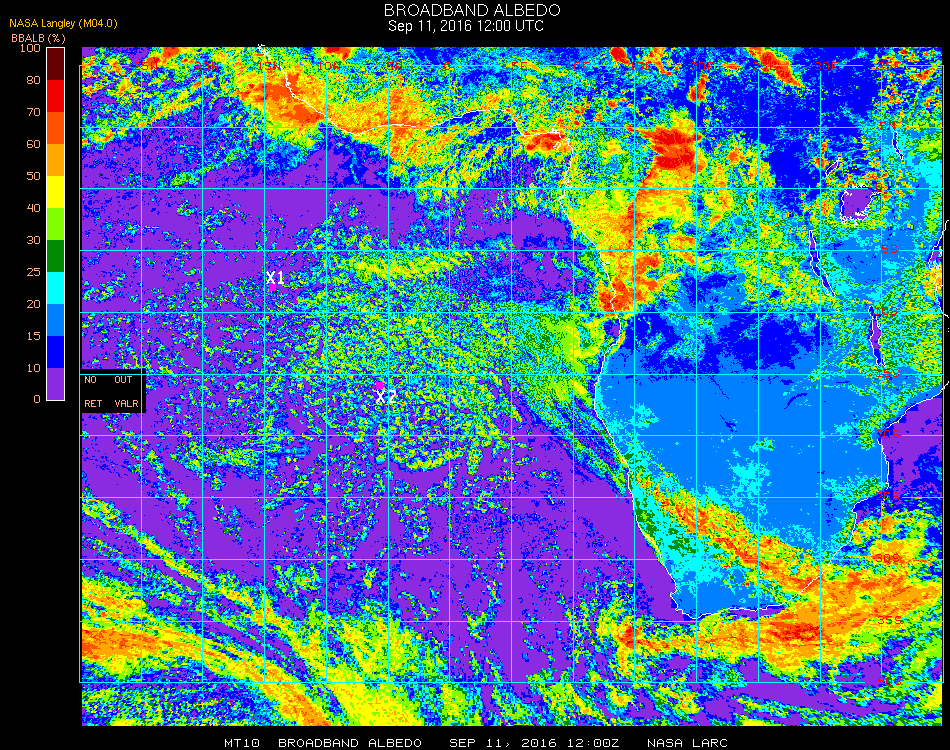Click the footer 'BROADBAND ALBEDO' text
Viewport: 950px width, 750px height.
coord(350,743)
